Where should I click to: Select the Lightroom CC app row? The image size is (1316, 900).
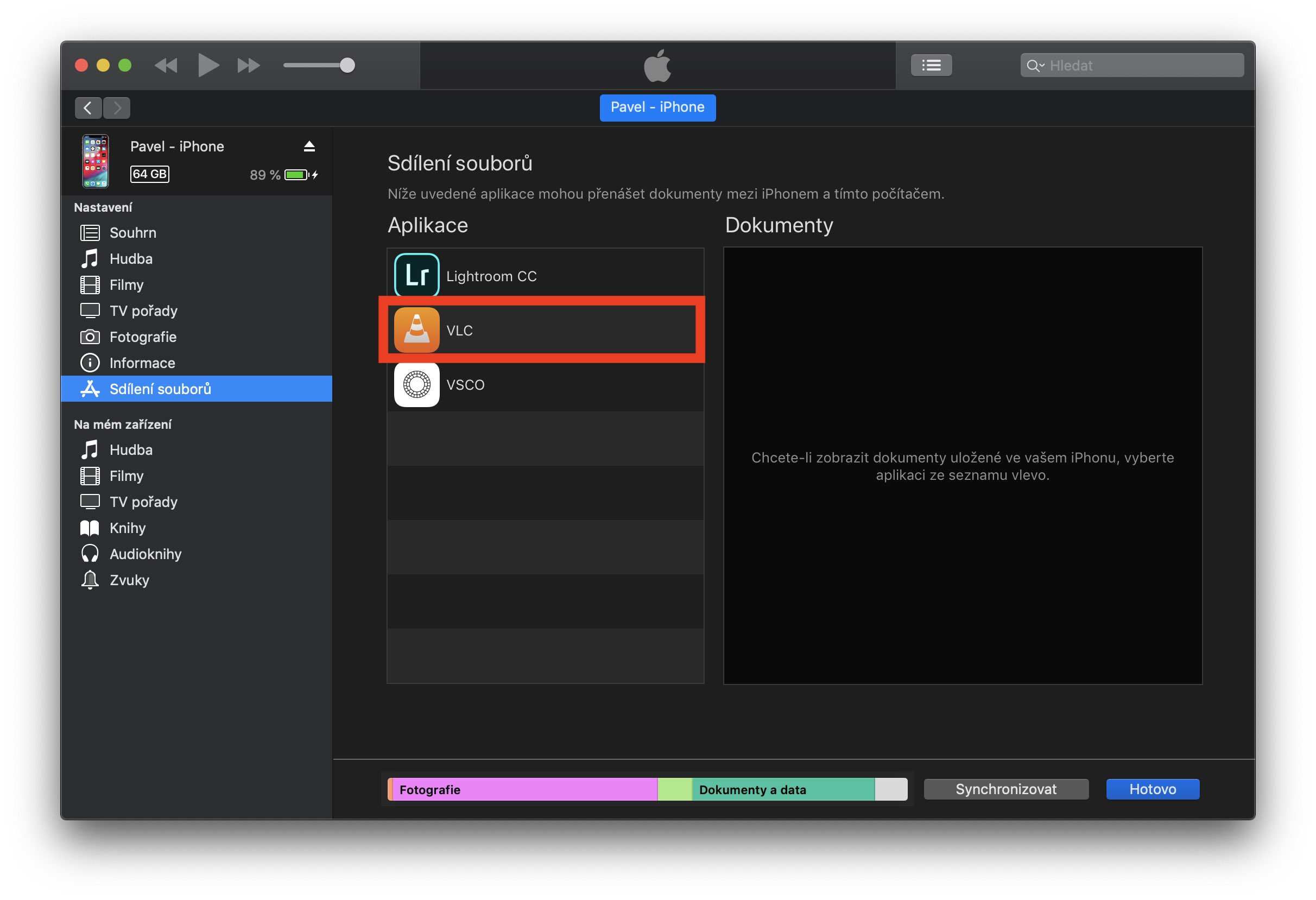pos(545,276)
